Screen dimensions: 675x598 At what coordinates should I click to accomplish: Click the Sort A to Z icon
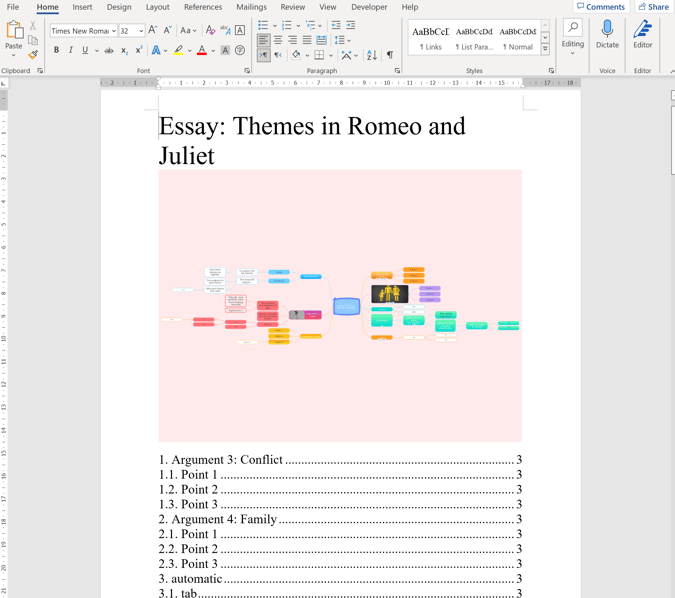coord(372,55)
